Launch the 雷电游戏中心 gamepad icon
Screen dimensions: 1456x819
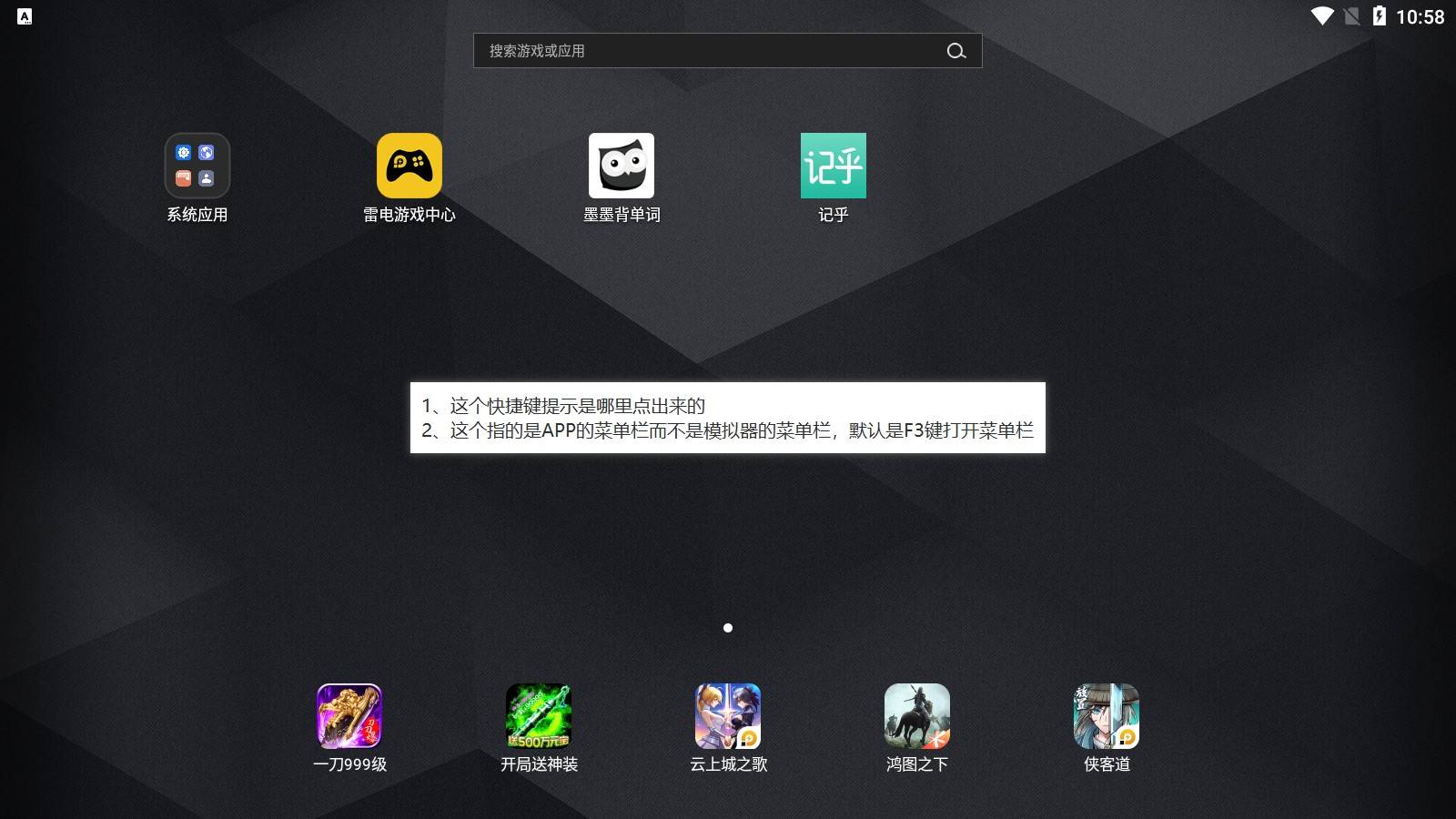[x=409, y=166]
